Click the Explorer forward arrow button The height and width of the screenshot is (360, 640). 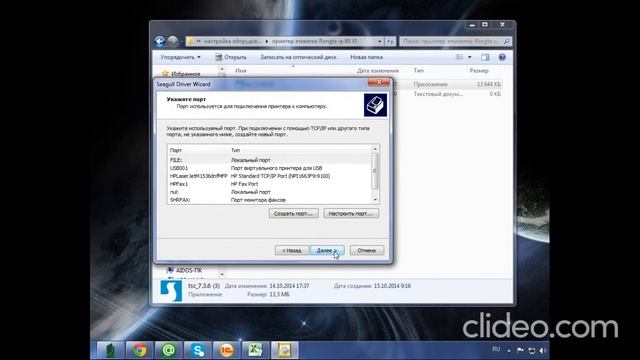tap(173, 41)
